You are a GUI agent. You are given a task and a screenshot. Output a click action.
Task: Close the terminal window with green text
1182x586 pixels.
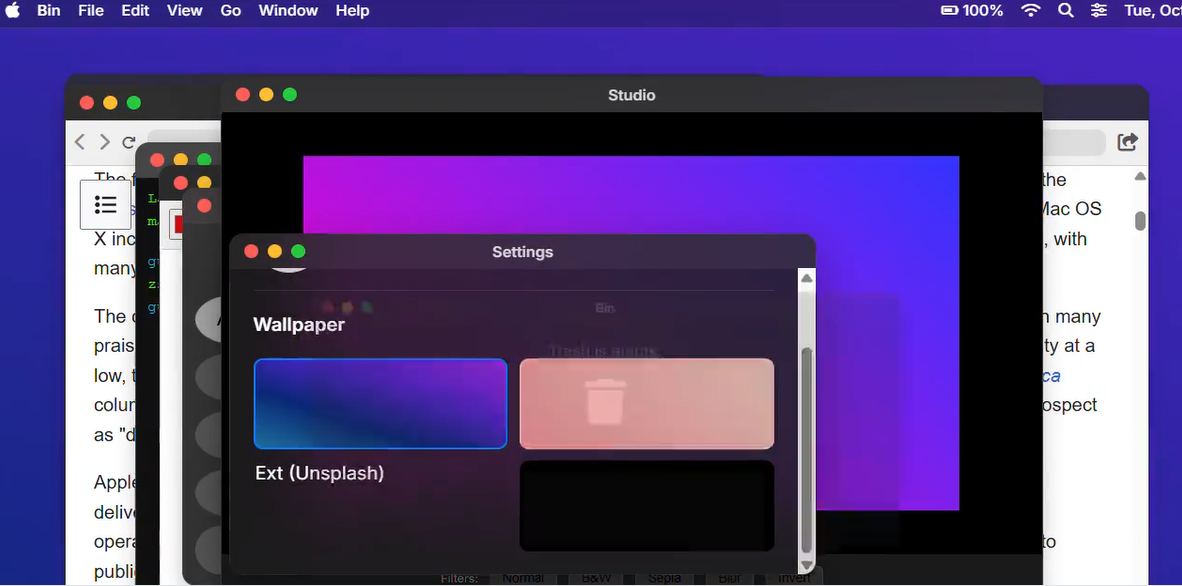pyautogui.click(x=157, y=160)
